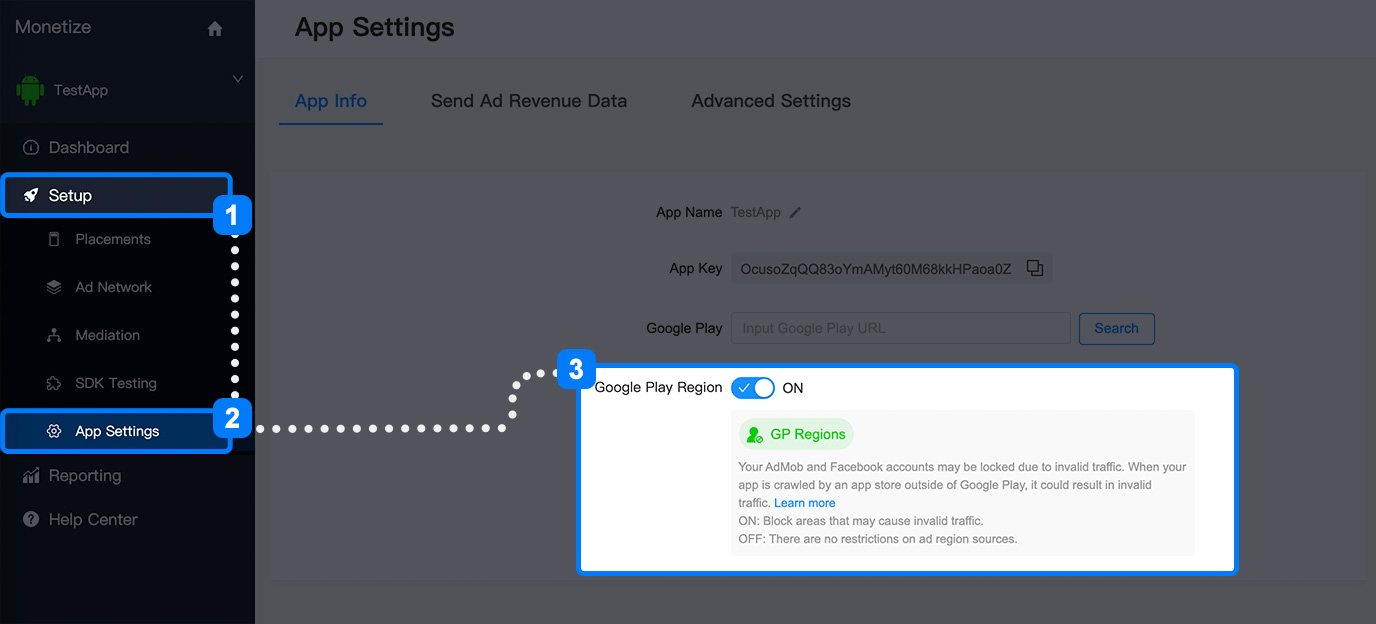Click the Google Play URL input field
The width and height of the screenshot is (1376, 624).
(x=901, y=328)
